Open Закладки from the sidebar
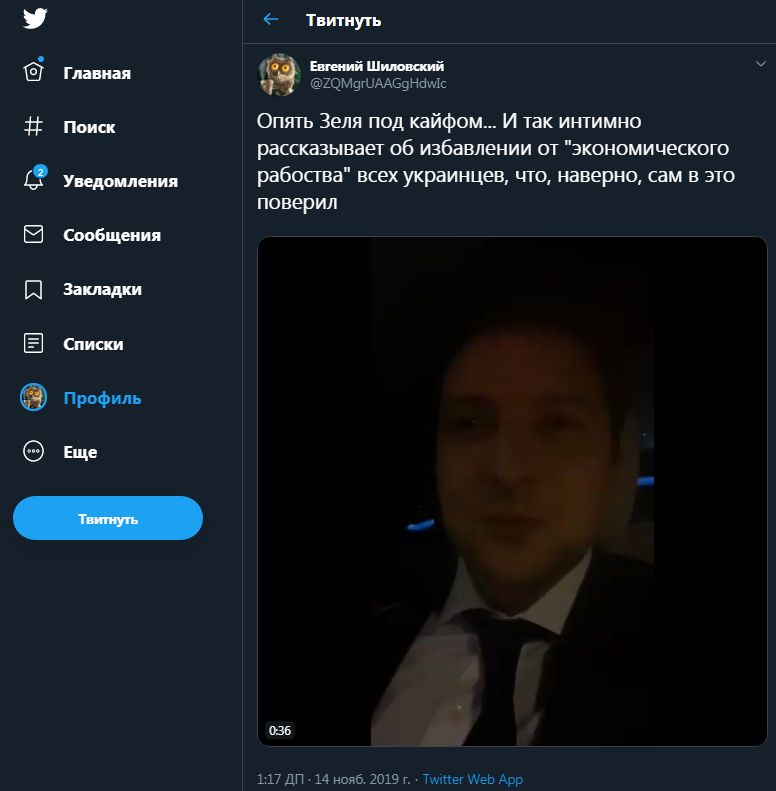Image resolution: width=776 pixels, height=791 pixels. click(102, 289)
